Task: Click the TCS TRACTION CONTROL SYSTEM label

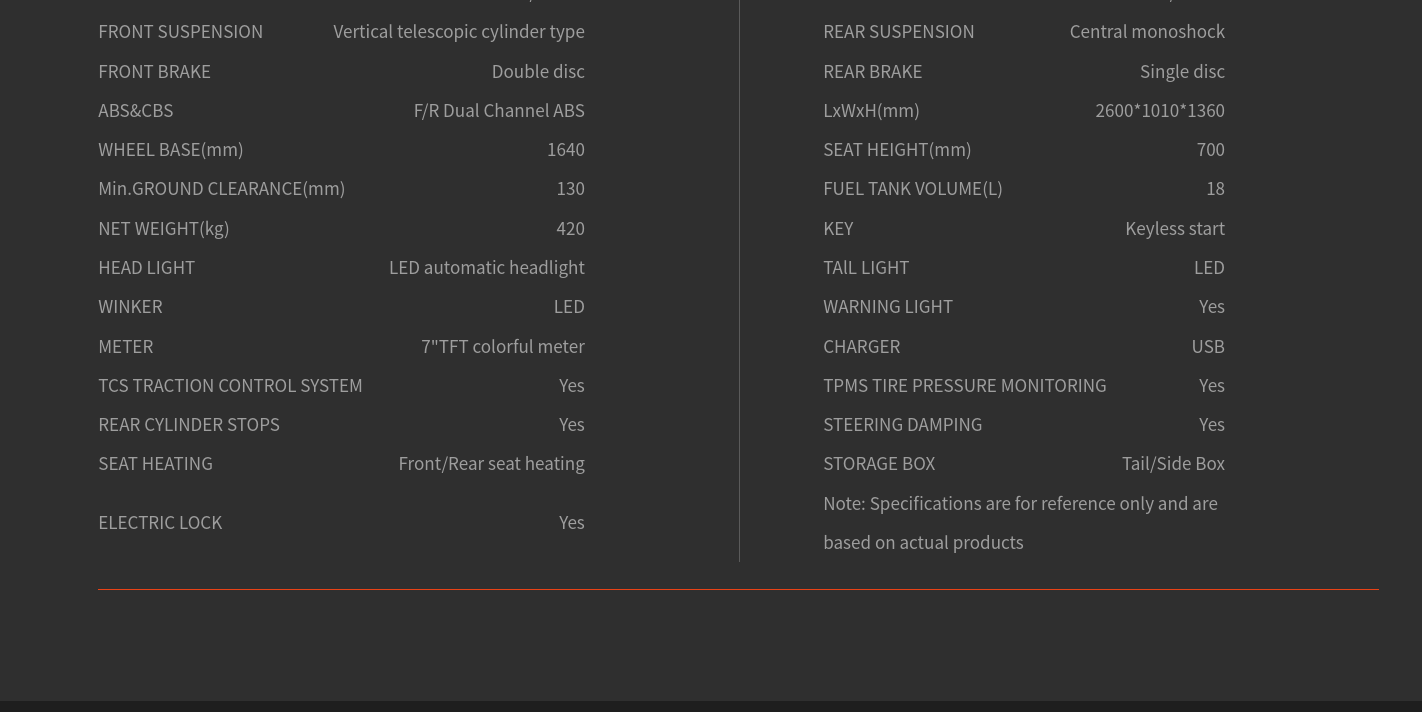Action: [x=230, y=386]
